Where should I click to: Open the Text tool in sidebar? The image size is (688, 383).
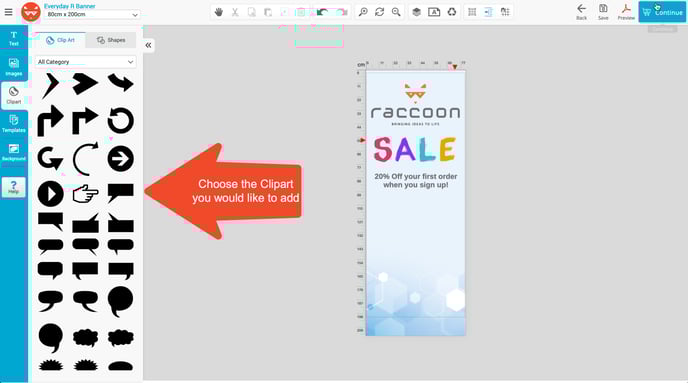point(14,39)
